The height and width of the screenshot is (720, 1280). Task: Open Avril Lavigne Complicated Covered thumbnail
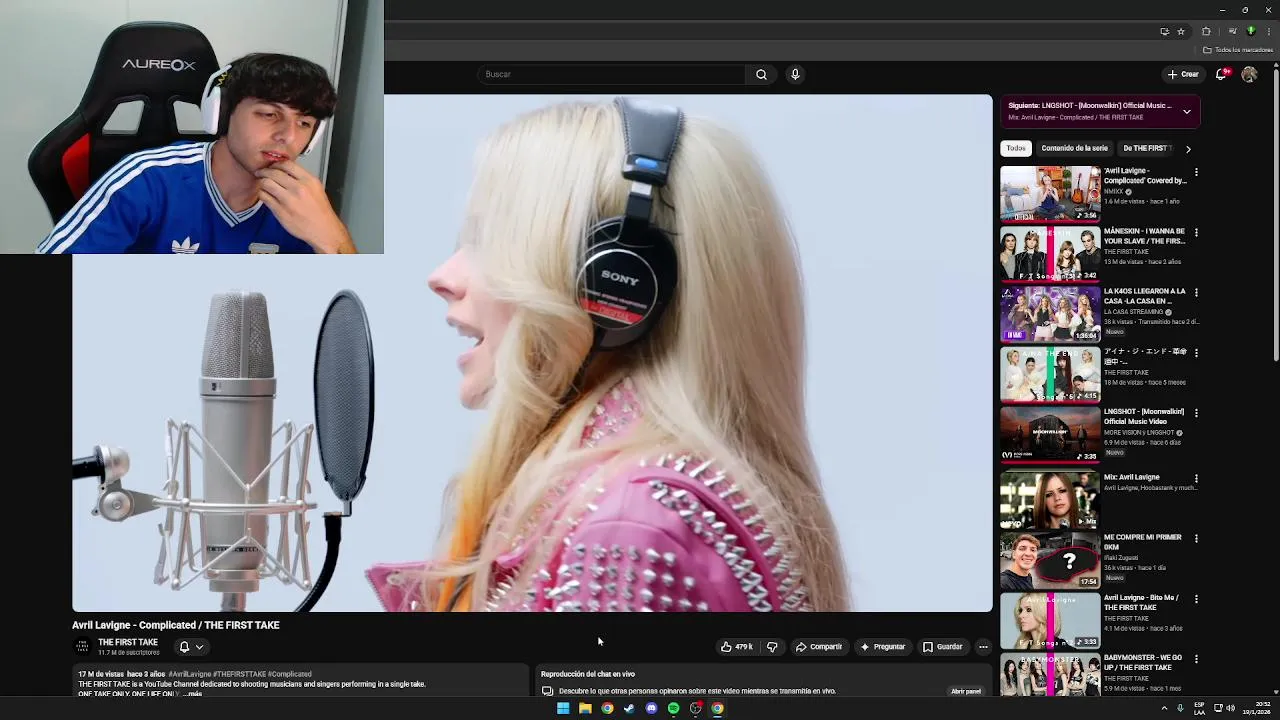coord(1050,193)
